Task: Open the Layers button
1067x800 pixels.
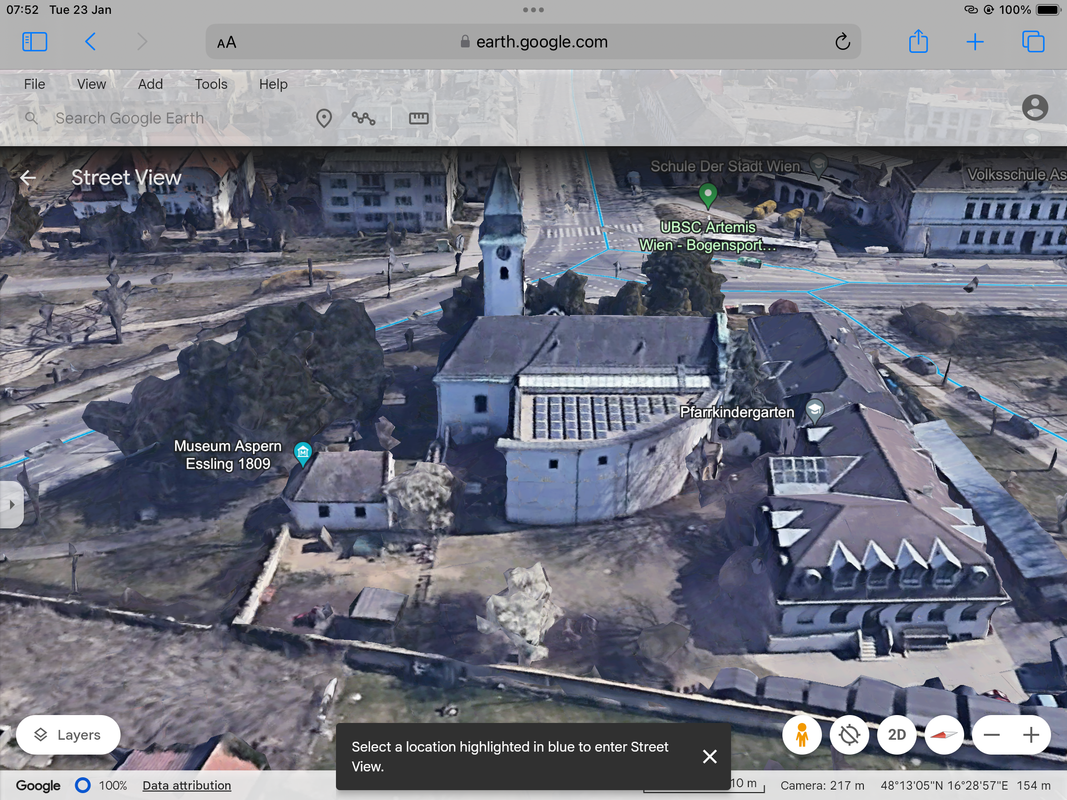Action: pos(68,735)
